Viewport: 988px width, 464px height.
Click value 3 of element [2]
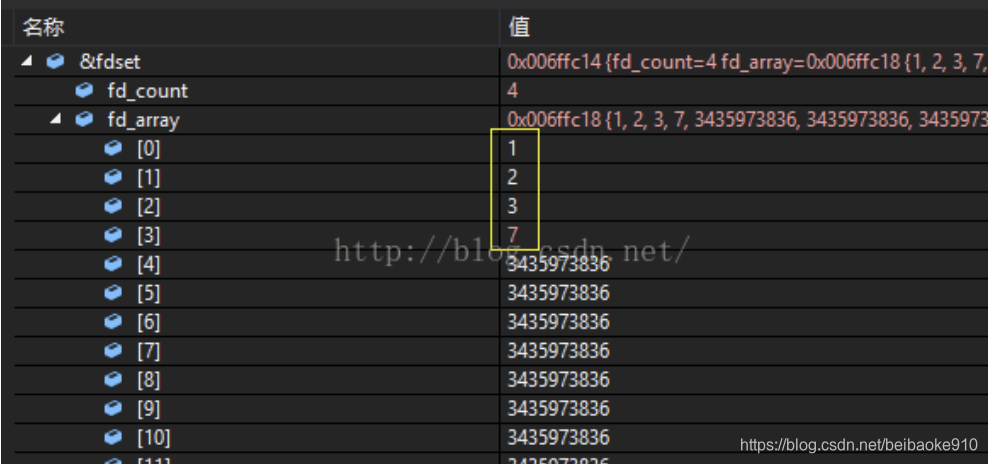512,207
